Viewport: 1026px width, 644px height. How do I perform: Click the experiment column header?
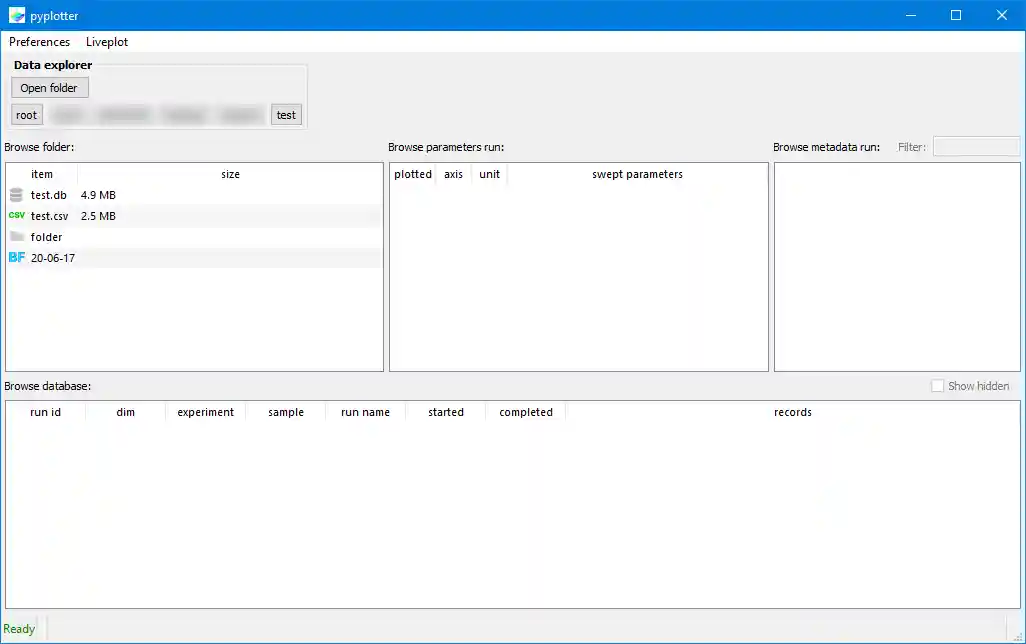point(205,412)
